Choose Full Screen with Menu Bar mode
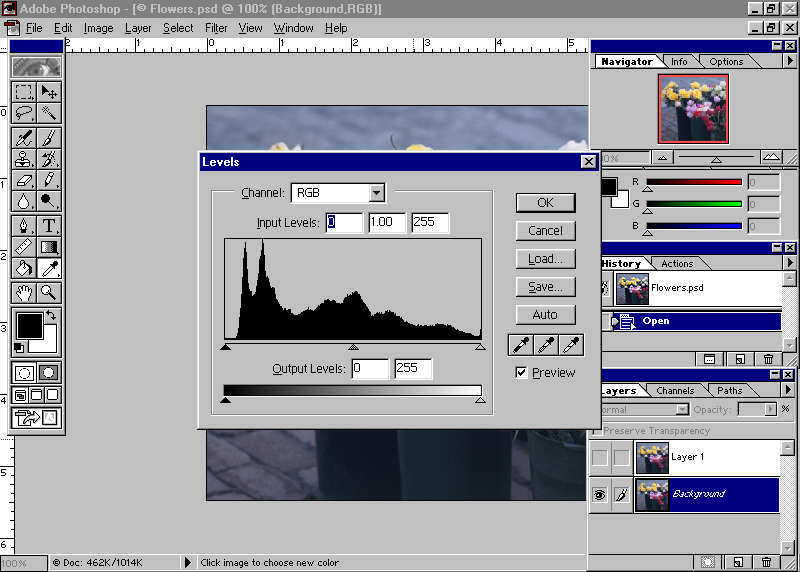Screen dimensions: 800x572 click(x=37, y=395)
